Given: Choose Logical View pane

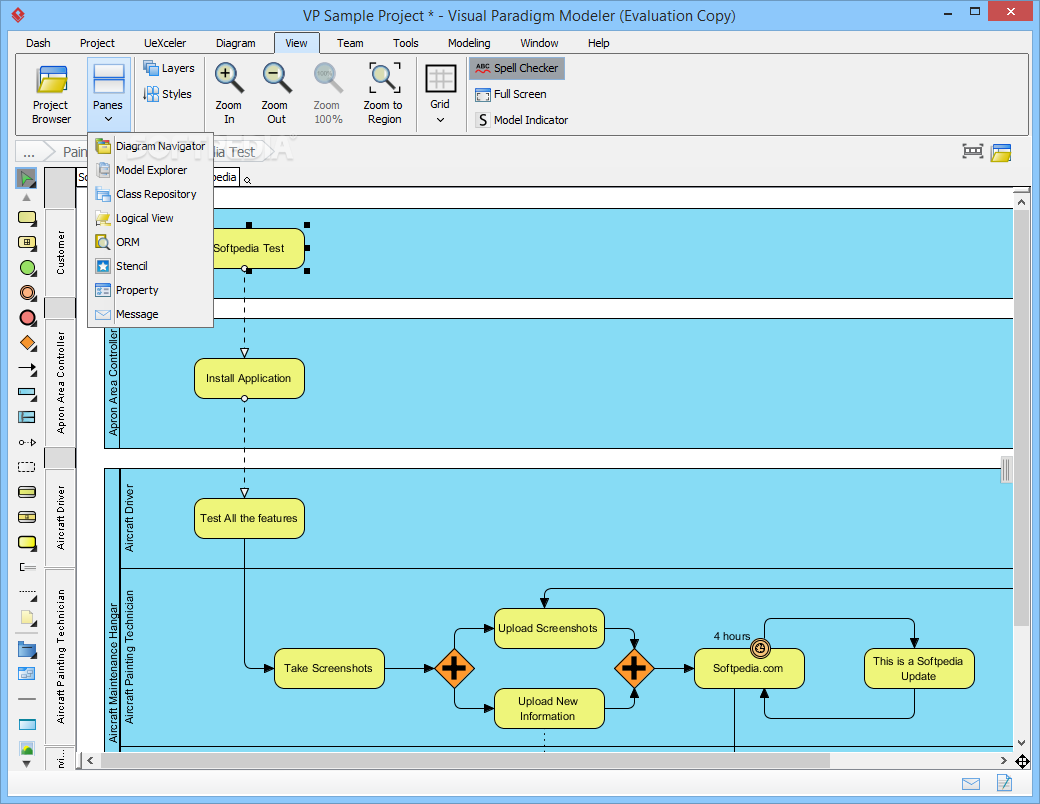Looking at the screenshot, I should pos(151,218).
